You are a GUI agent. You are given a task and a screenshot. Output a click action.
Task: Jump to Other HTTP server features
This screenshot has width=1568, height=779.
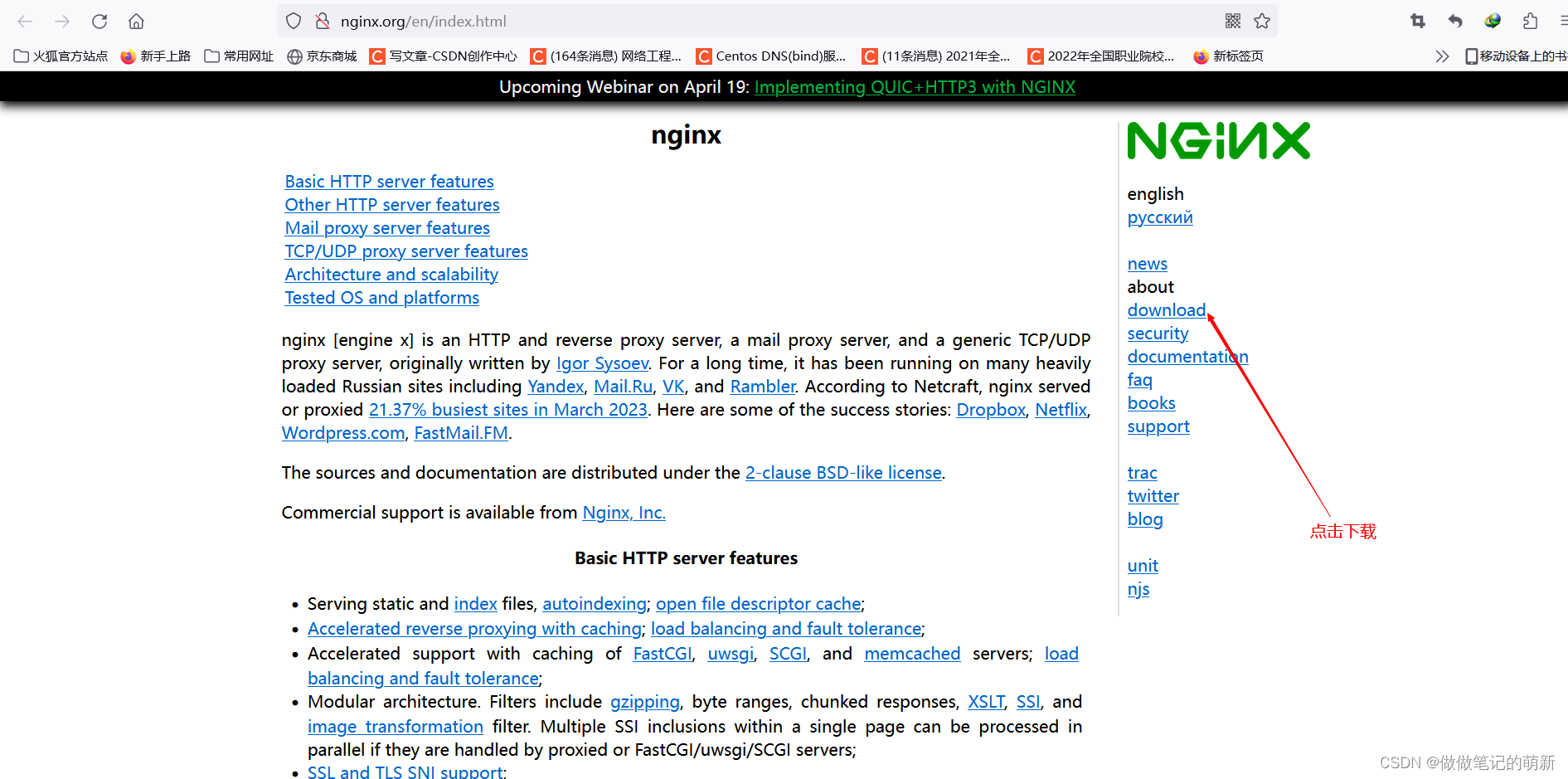[x=392, y=205]
